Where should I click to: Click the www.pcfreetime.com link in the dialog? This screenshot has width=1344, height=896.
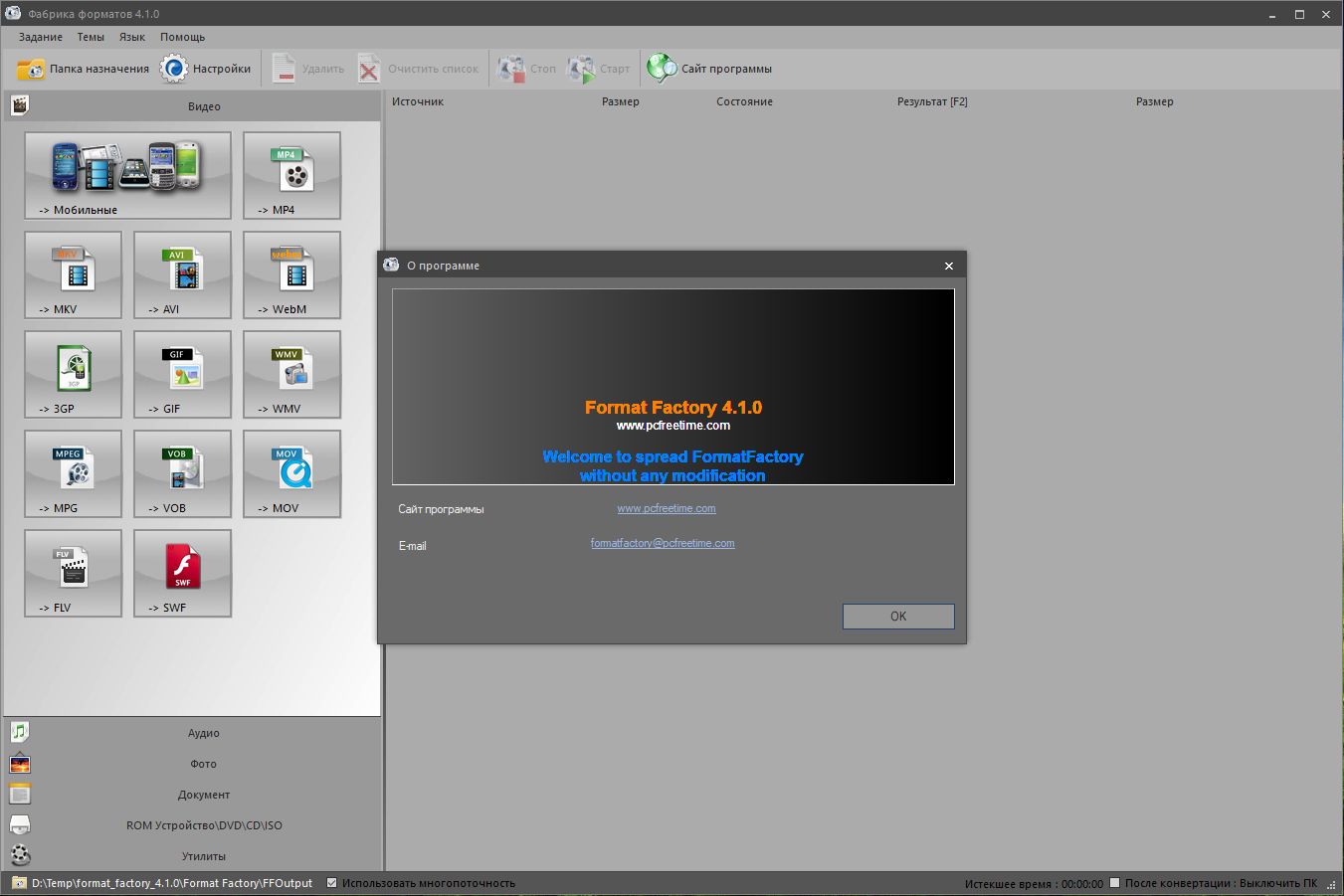click(667, 508)
